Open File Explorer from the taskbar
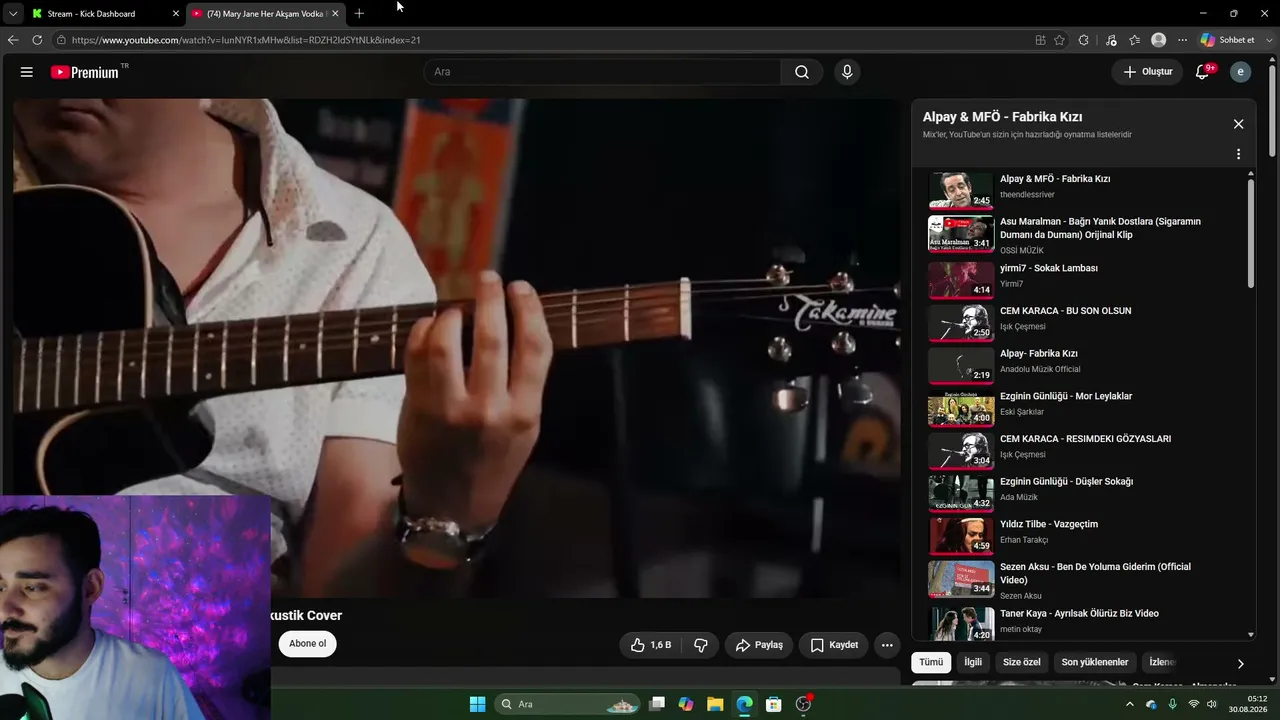The width and height of the screenshot is (1280, 720). tap(715, 704)
